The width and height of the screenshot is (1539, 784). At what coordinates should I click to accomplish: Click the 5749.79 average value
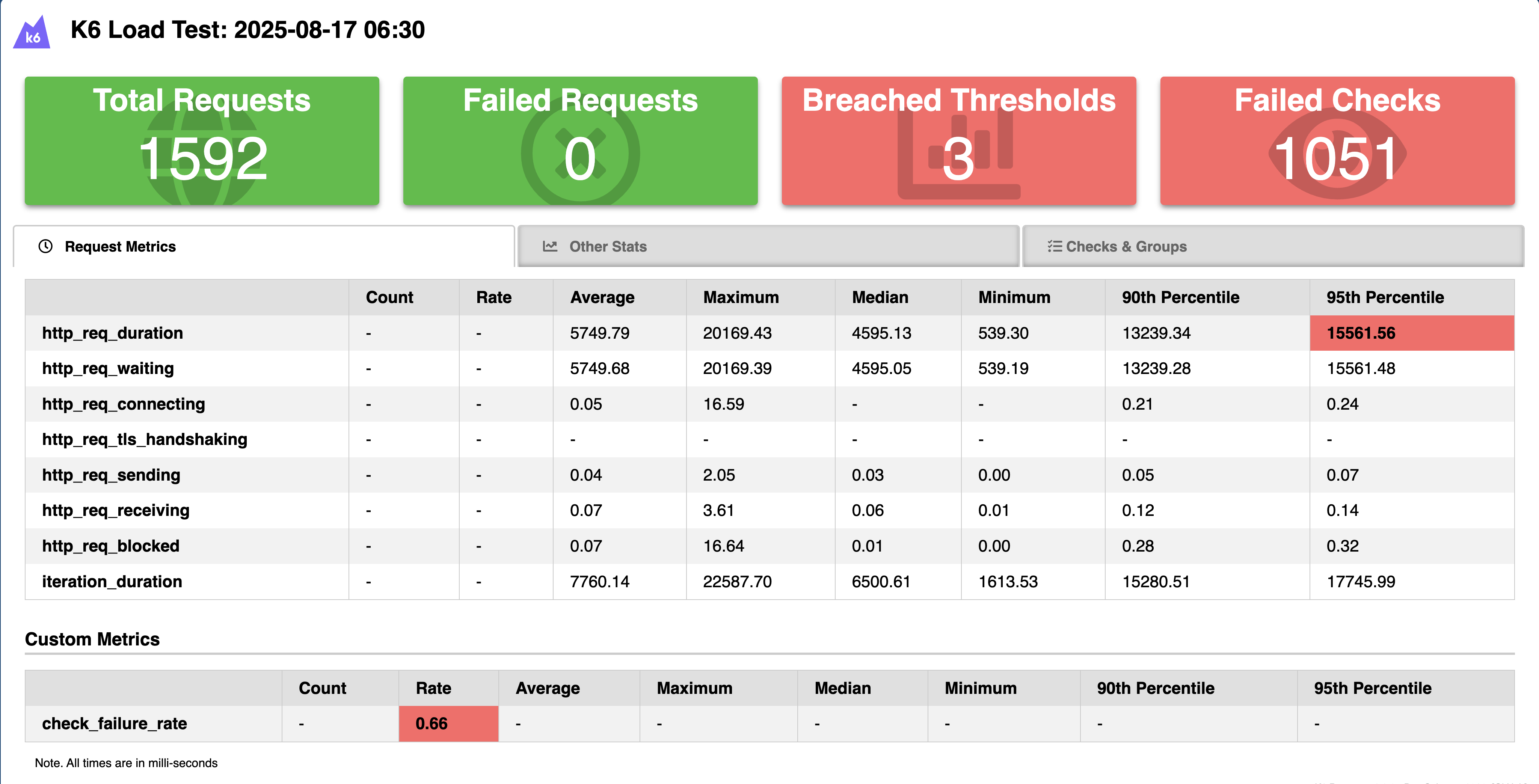coord(599,333)
